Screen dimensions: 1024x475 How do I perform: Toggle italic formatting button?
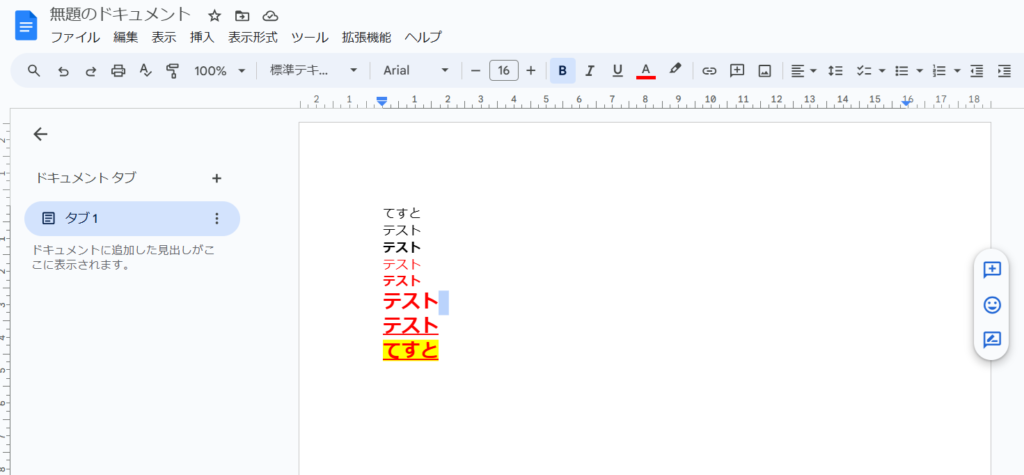(x=590, y=71)
